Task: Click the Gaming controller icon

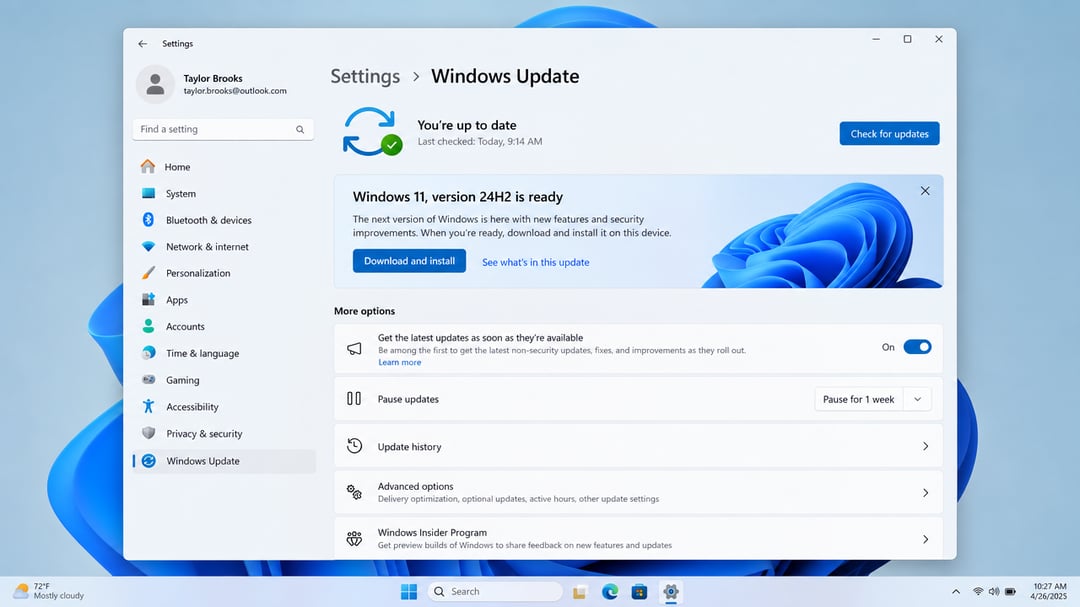Action: click(x=148, y=380)
